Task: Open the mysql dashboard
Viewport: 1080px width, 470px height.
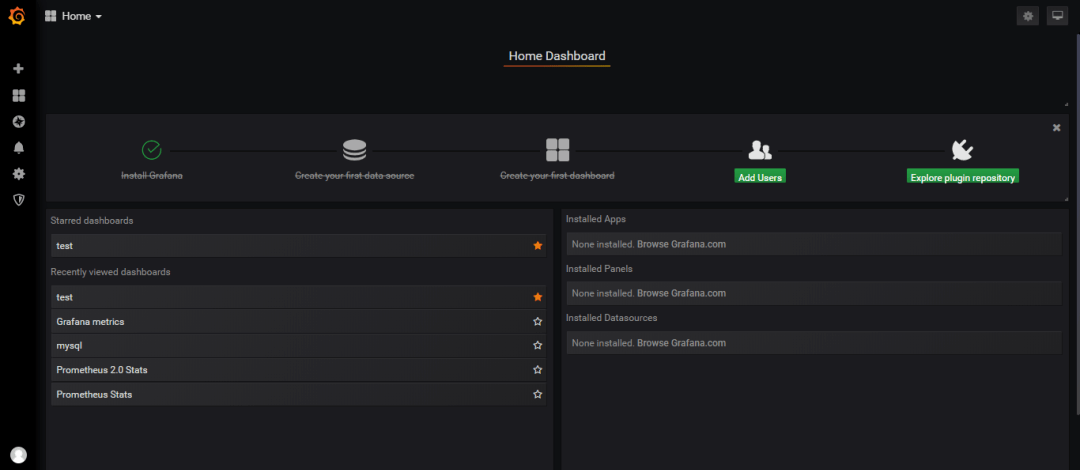Action: click(x=298, y=346)
